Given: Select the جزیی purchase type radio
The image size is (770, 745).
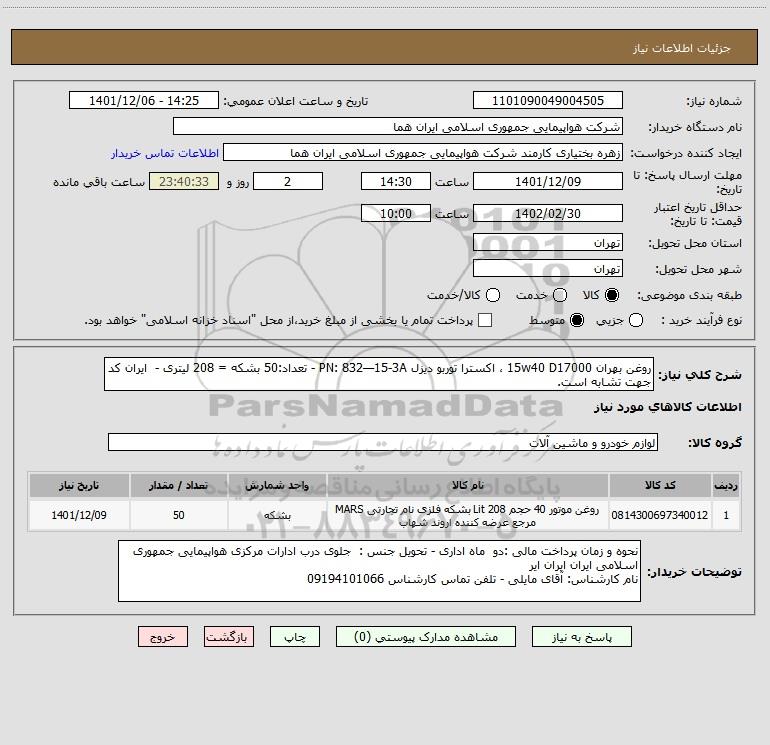Looking at the screenshot, I should tap(636, 320).
